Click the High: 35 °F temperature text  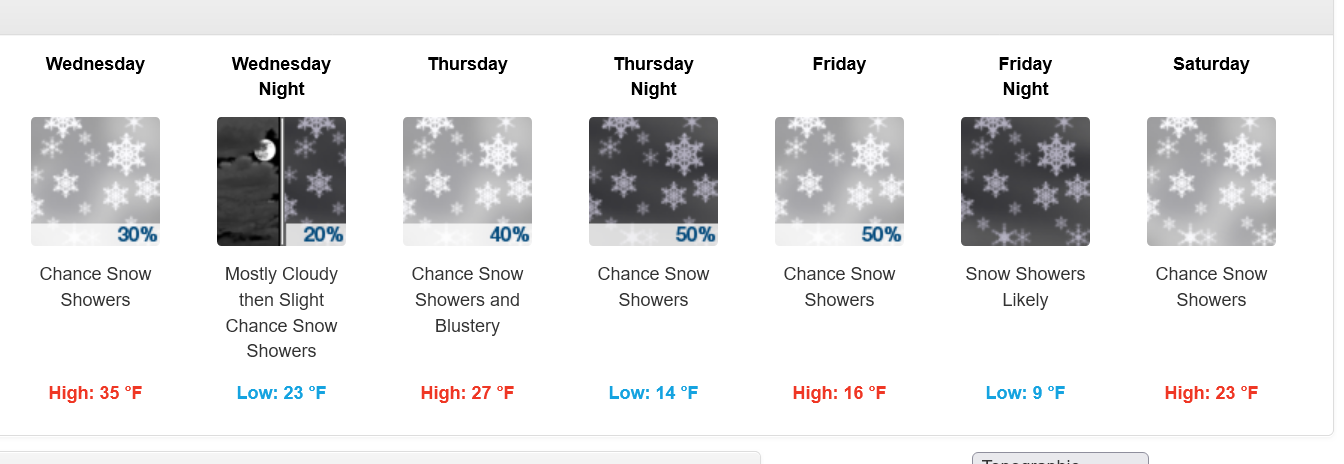(95, 393)
